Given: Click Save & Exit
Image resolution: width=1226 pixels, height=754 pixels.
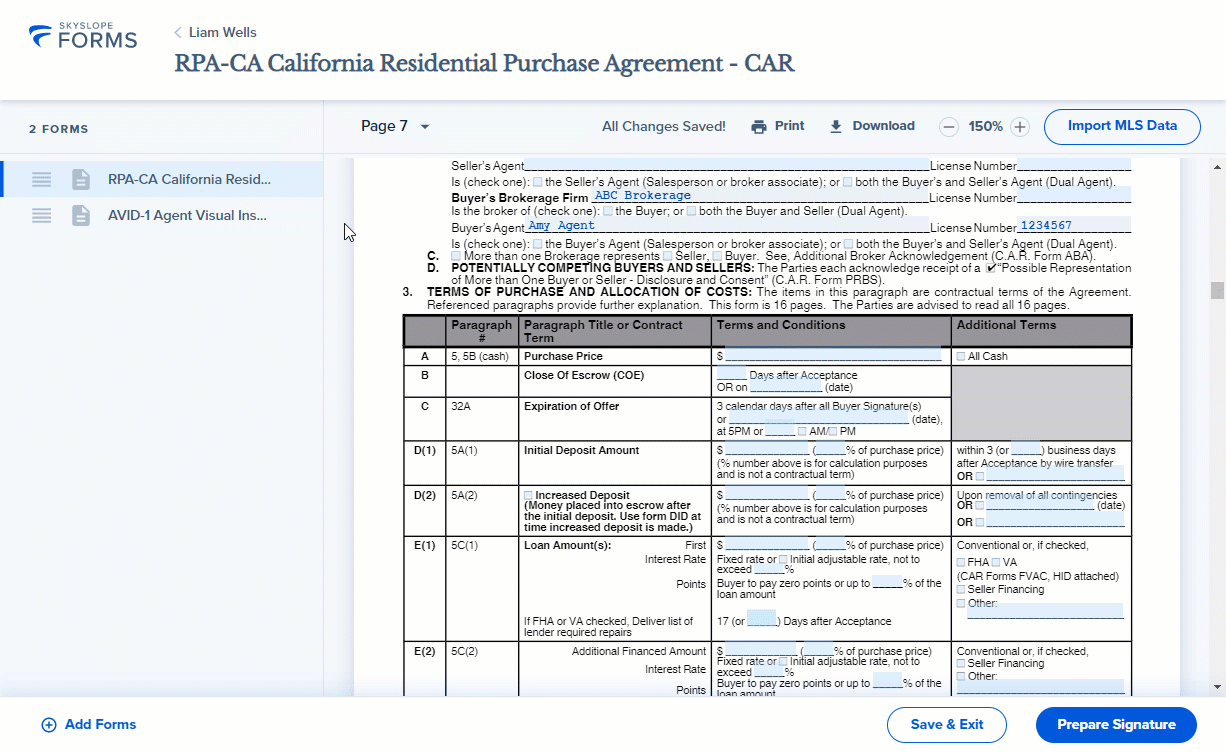Looking at the screenshot, I should (947, 725).
